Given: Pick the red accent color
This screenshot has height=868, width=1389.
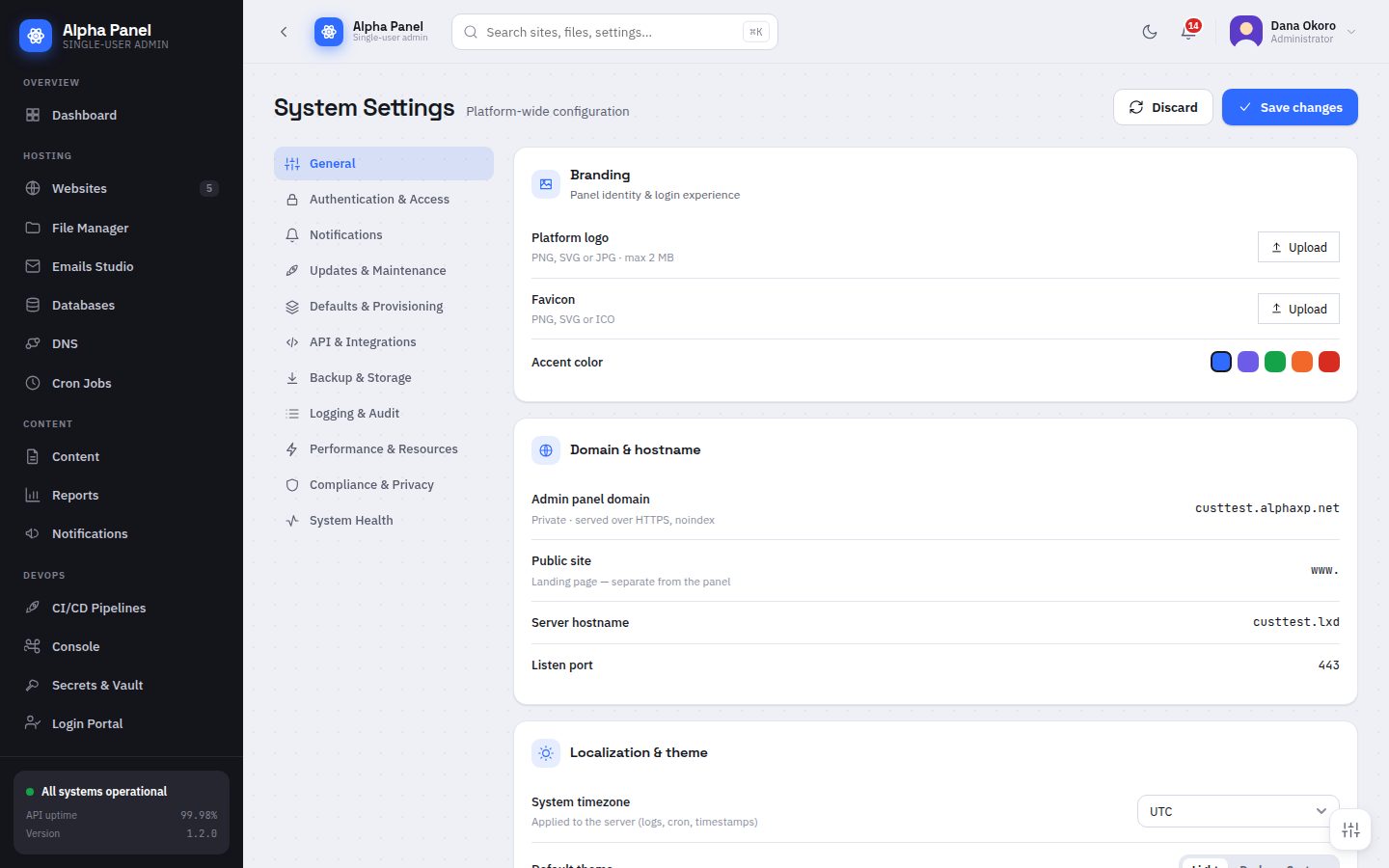Looking at the screenshot, I should point(1329,362).
